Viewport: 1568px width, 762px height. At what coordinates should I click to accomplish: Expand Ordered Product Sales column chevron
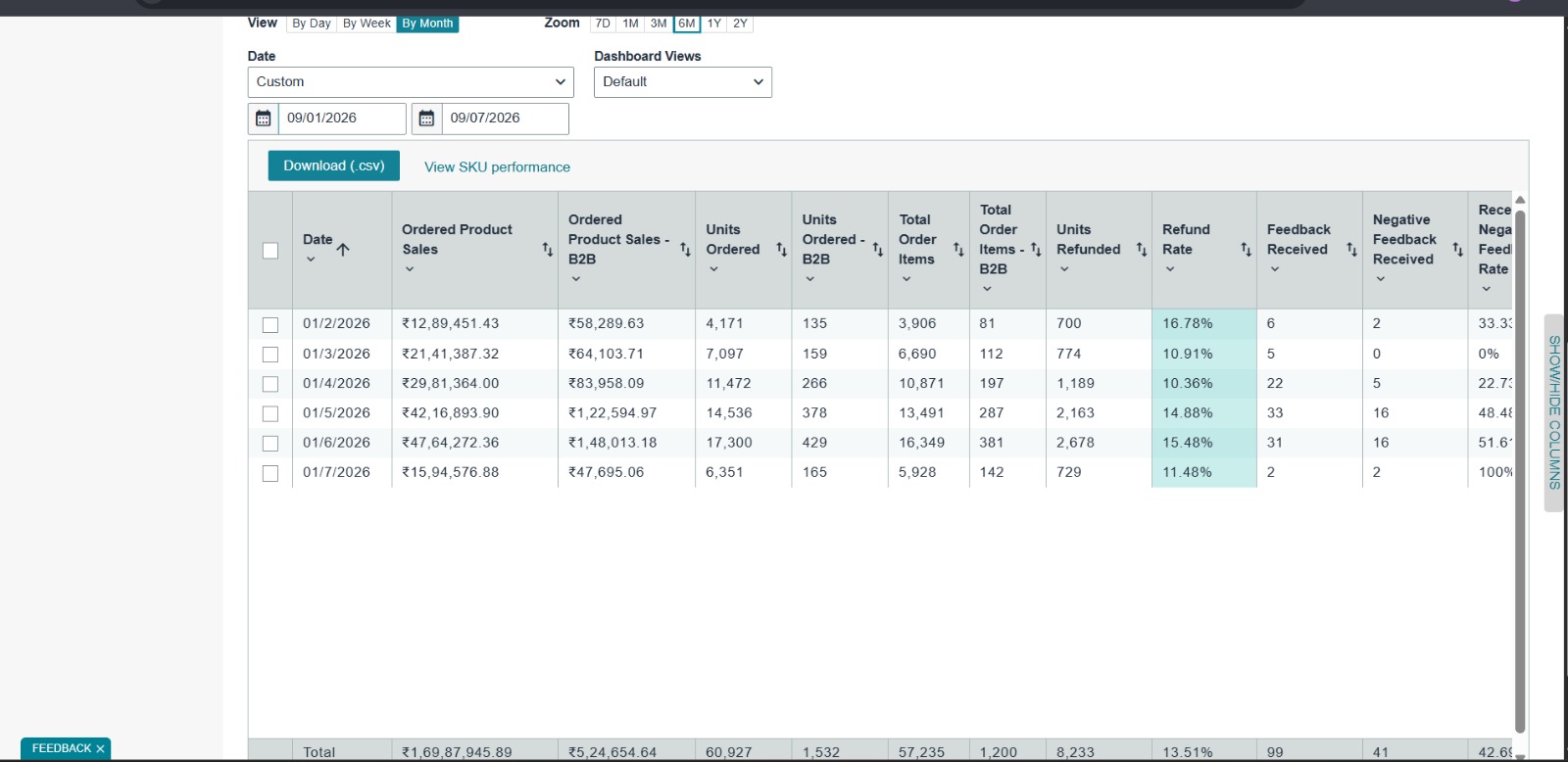[x=410, y=269]
